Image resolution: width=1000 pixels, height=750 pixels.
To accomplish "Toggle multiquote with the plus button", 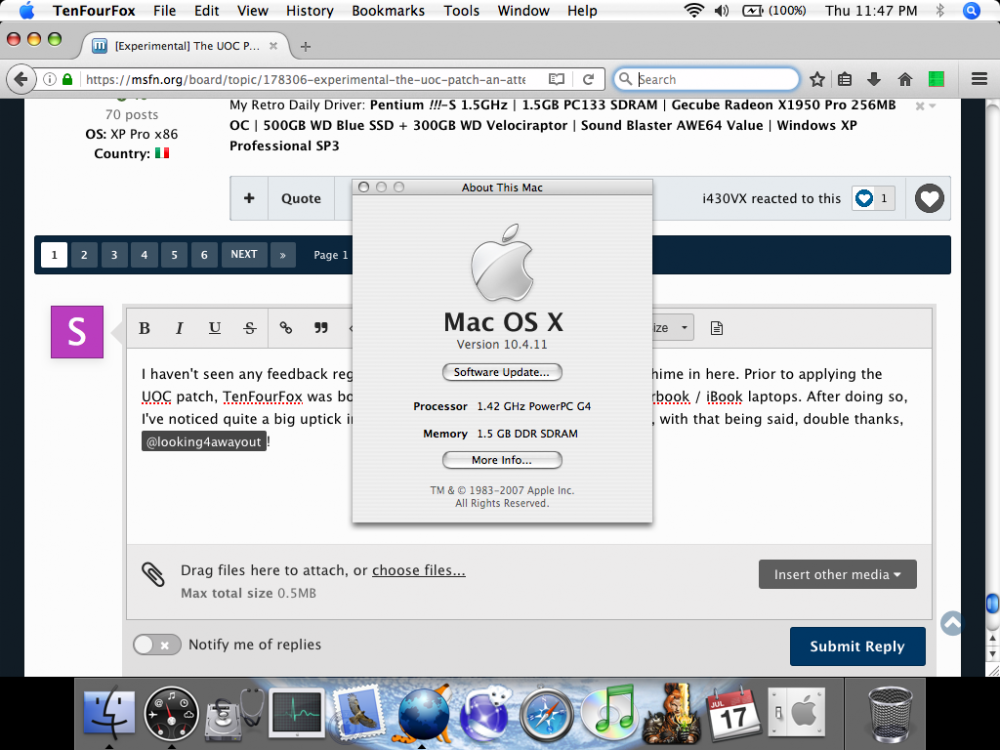I will 249,198.
